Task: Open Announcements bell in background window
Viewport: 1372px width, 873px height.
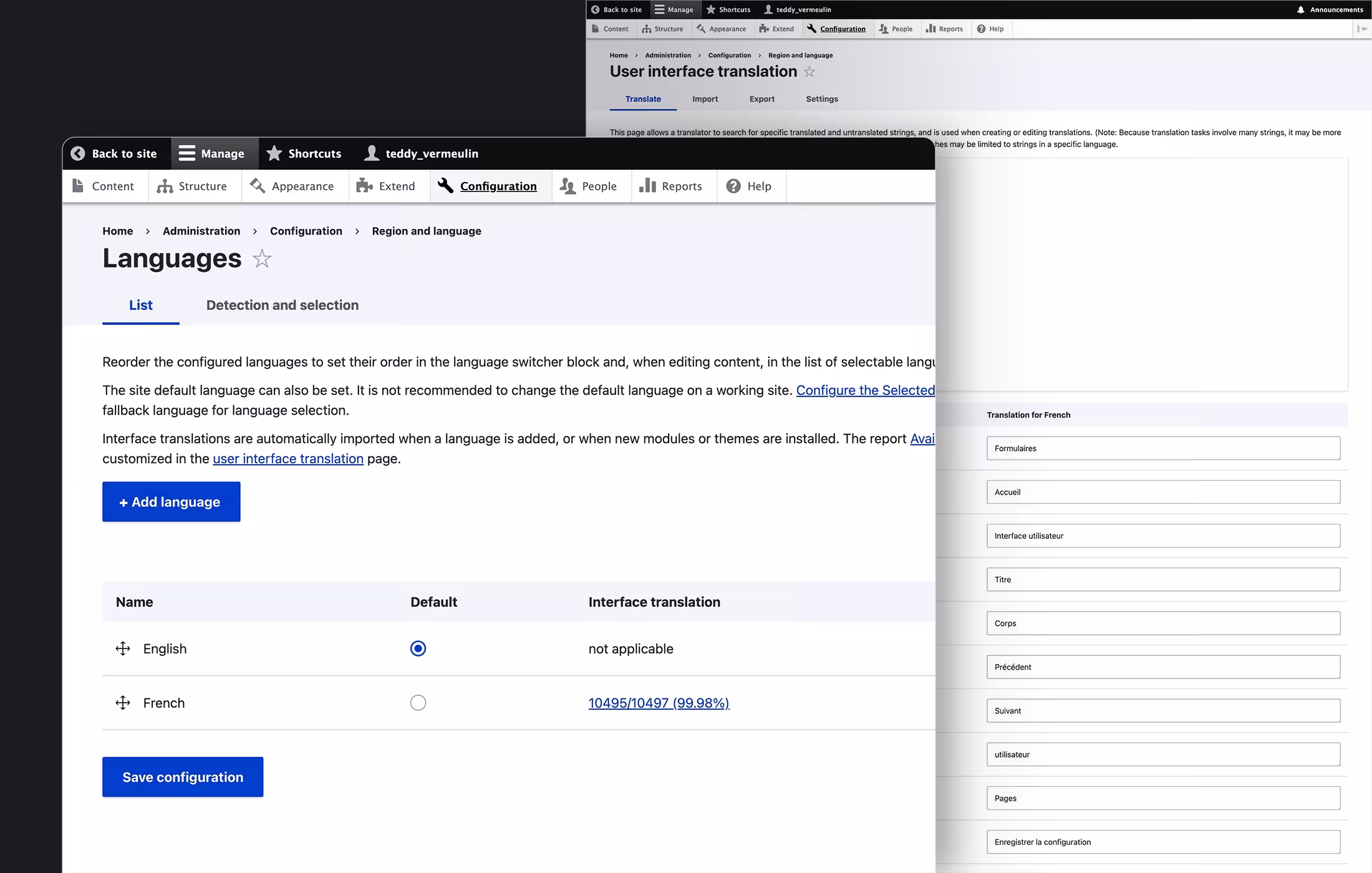Action: pyautogui.click(x=1300, y=9)
